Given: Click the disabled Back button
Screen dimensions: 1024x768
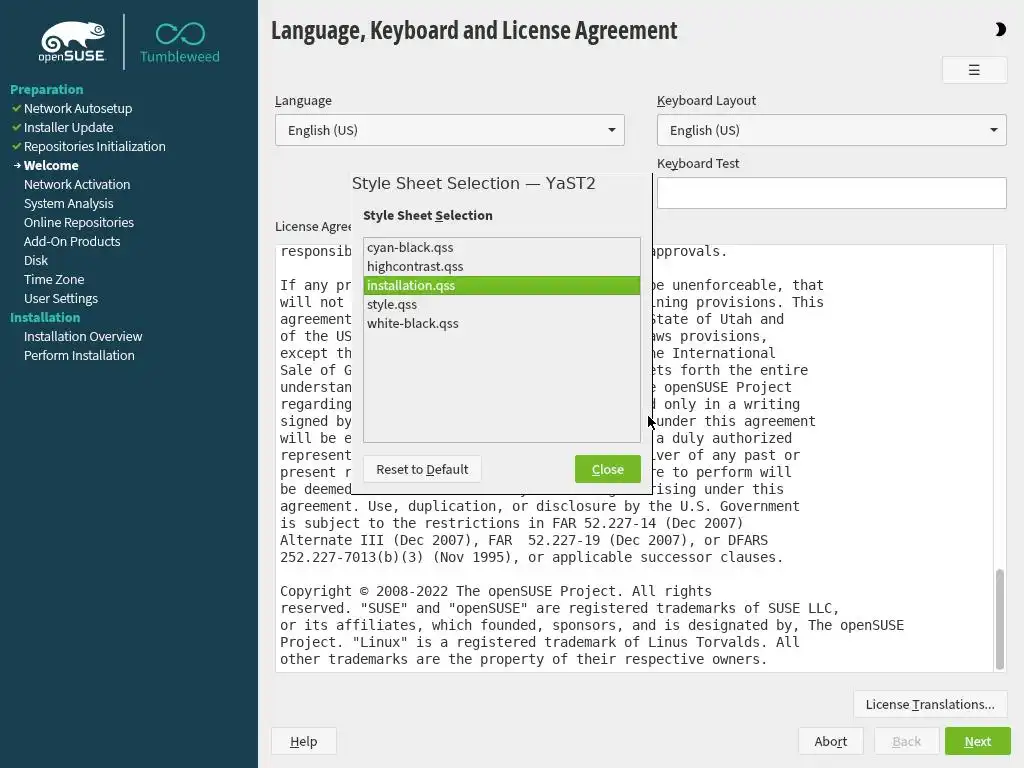Looking at the screenshot, I should (906, 741).
